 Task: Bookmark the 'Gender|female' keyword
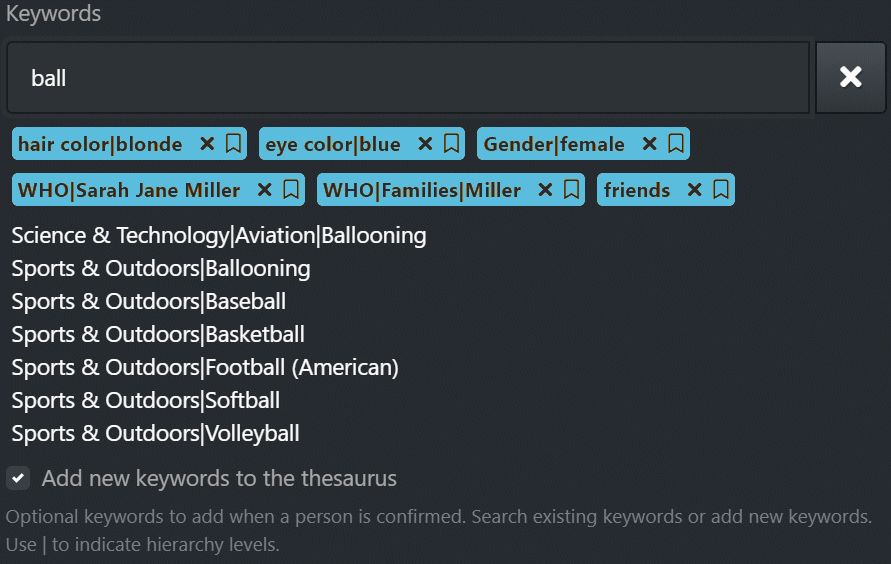tap(676, 144)
